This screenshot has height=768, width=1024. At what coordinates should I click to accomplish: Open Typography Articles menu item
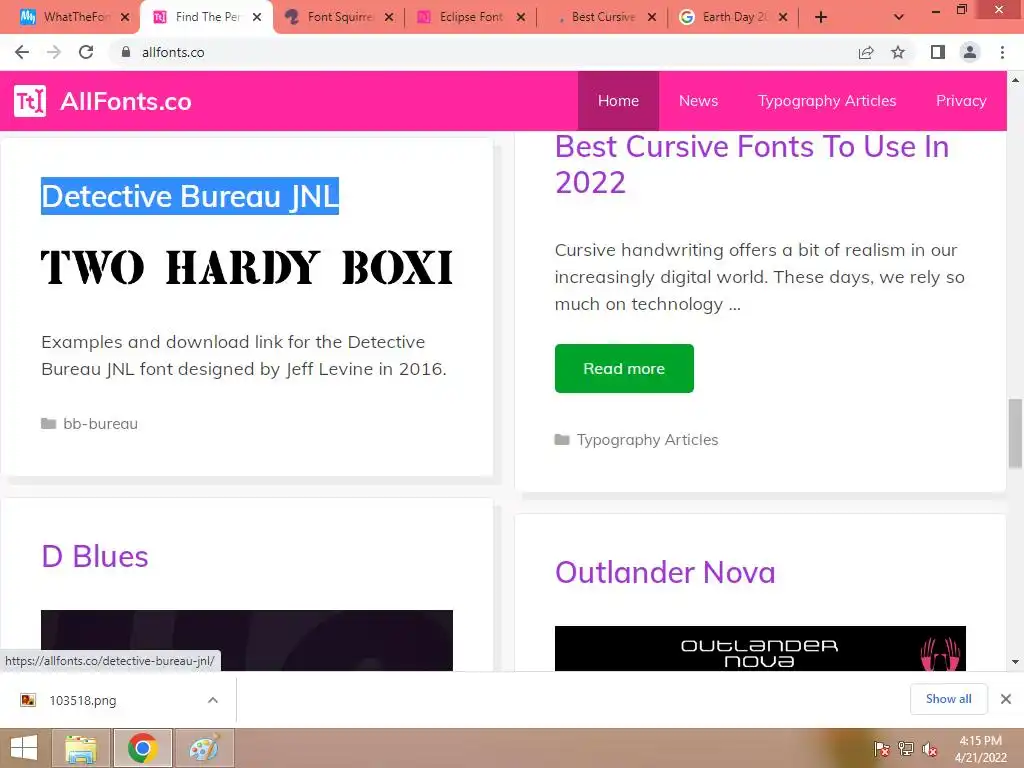pyautogui.click(x=827, y=101)
